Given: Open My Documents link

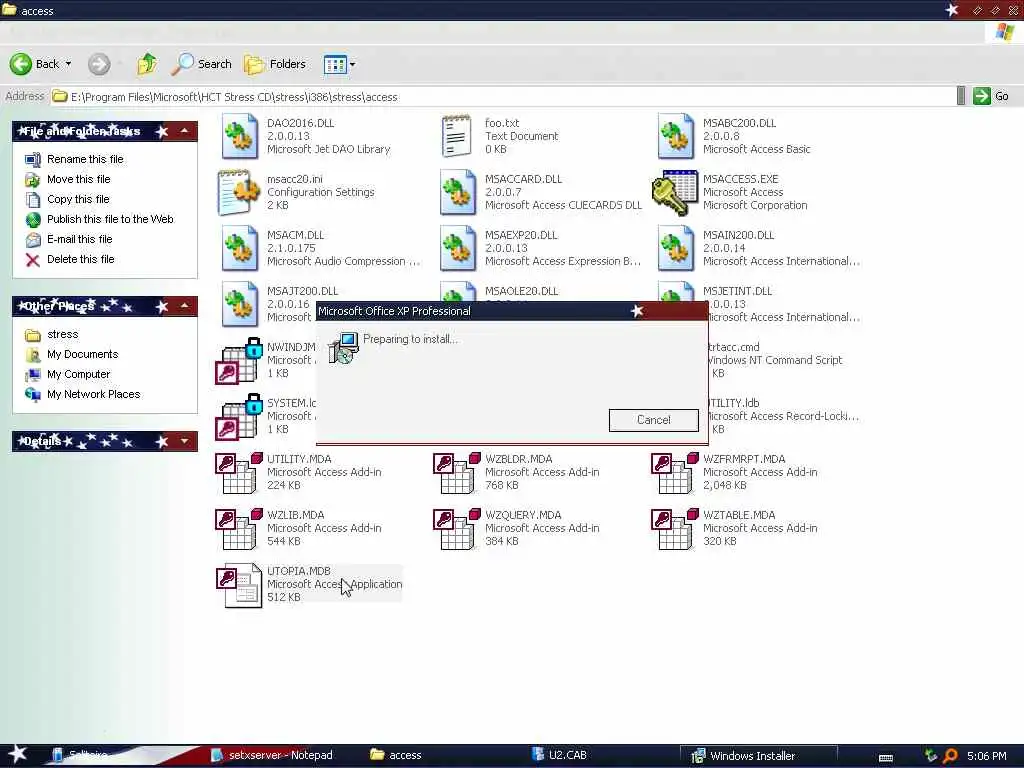Looking at the screenshot, I should 82,354.
